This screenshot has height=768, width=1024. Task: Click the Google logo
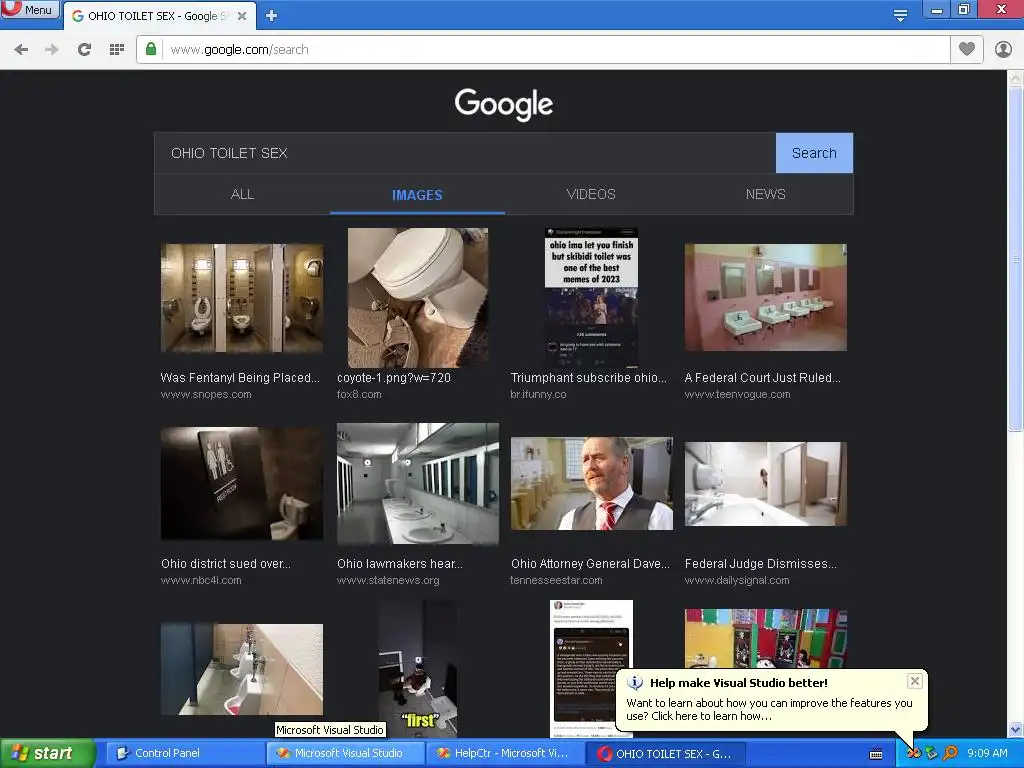tap(504, 104)
